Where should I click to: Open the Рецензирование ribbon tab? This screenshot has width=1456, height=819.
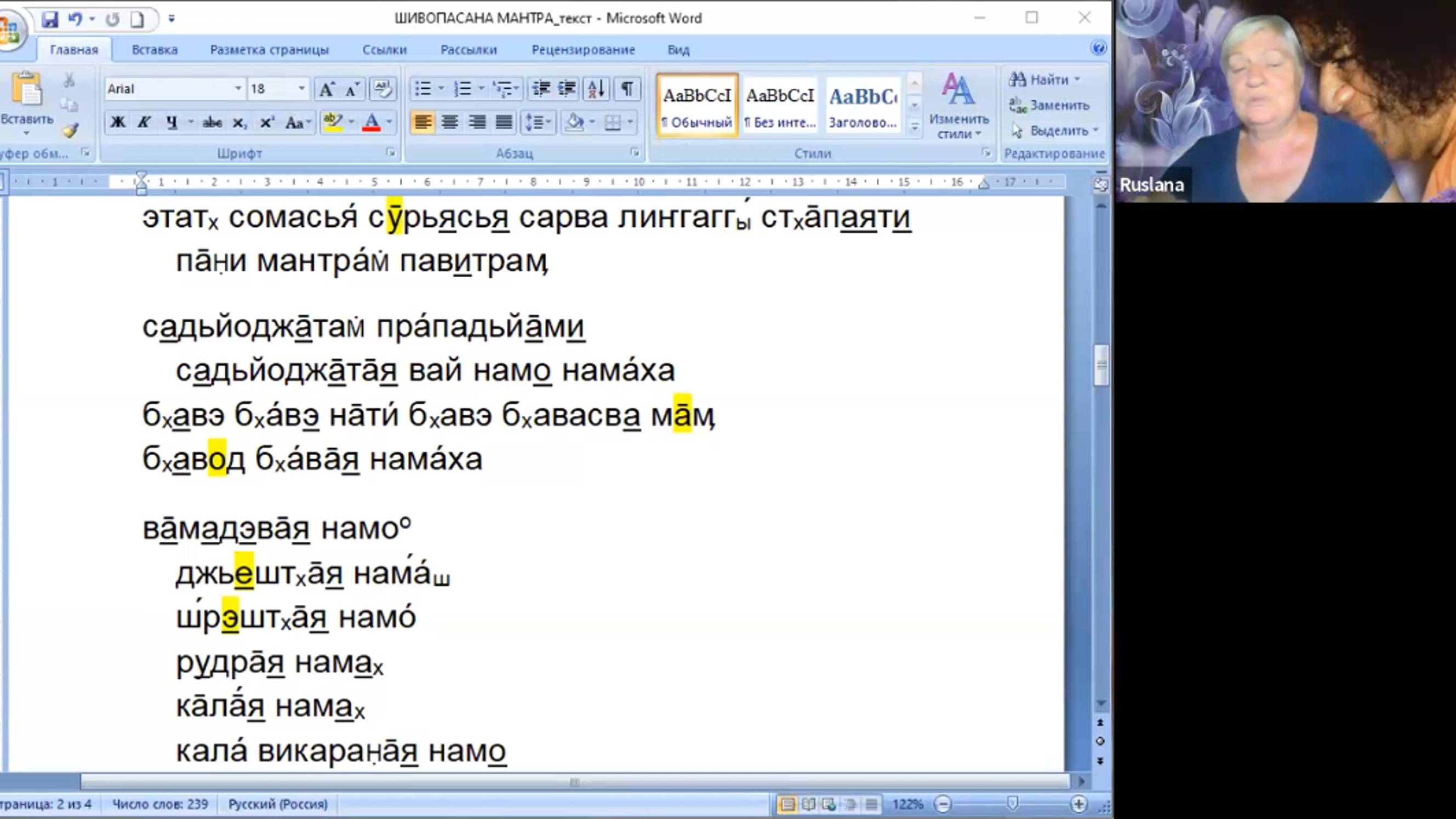click(583, 50)
